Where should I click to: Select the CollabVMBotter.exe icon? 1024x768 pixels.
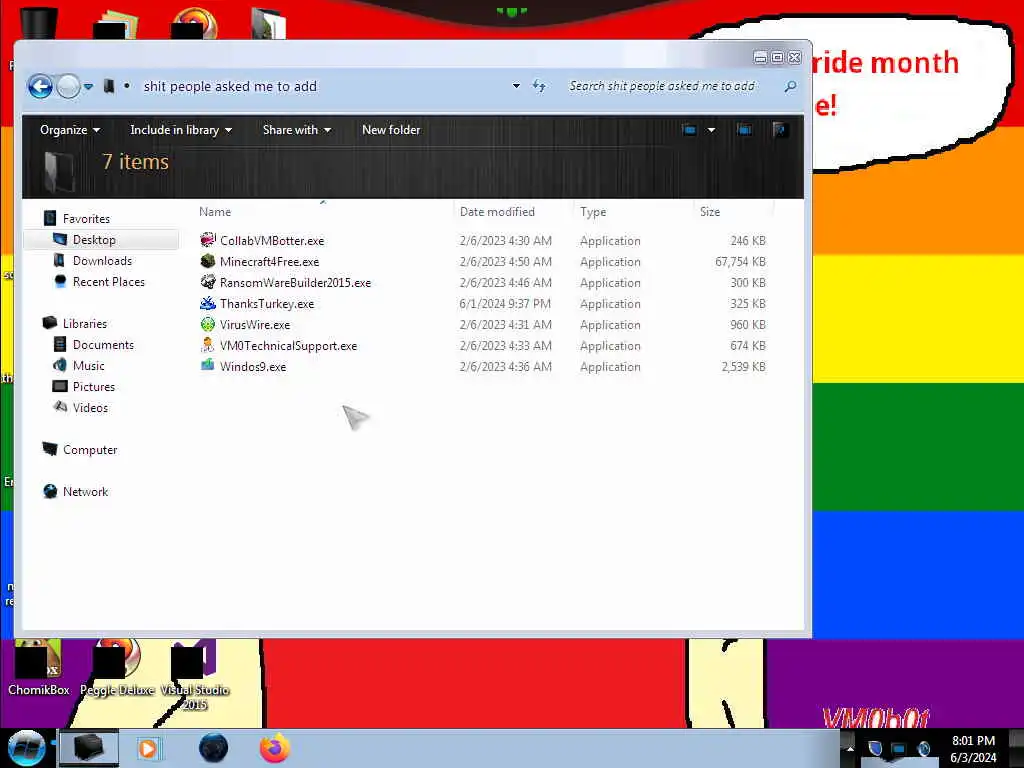(x=208, y=240)
